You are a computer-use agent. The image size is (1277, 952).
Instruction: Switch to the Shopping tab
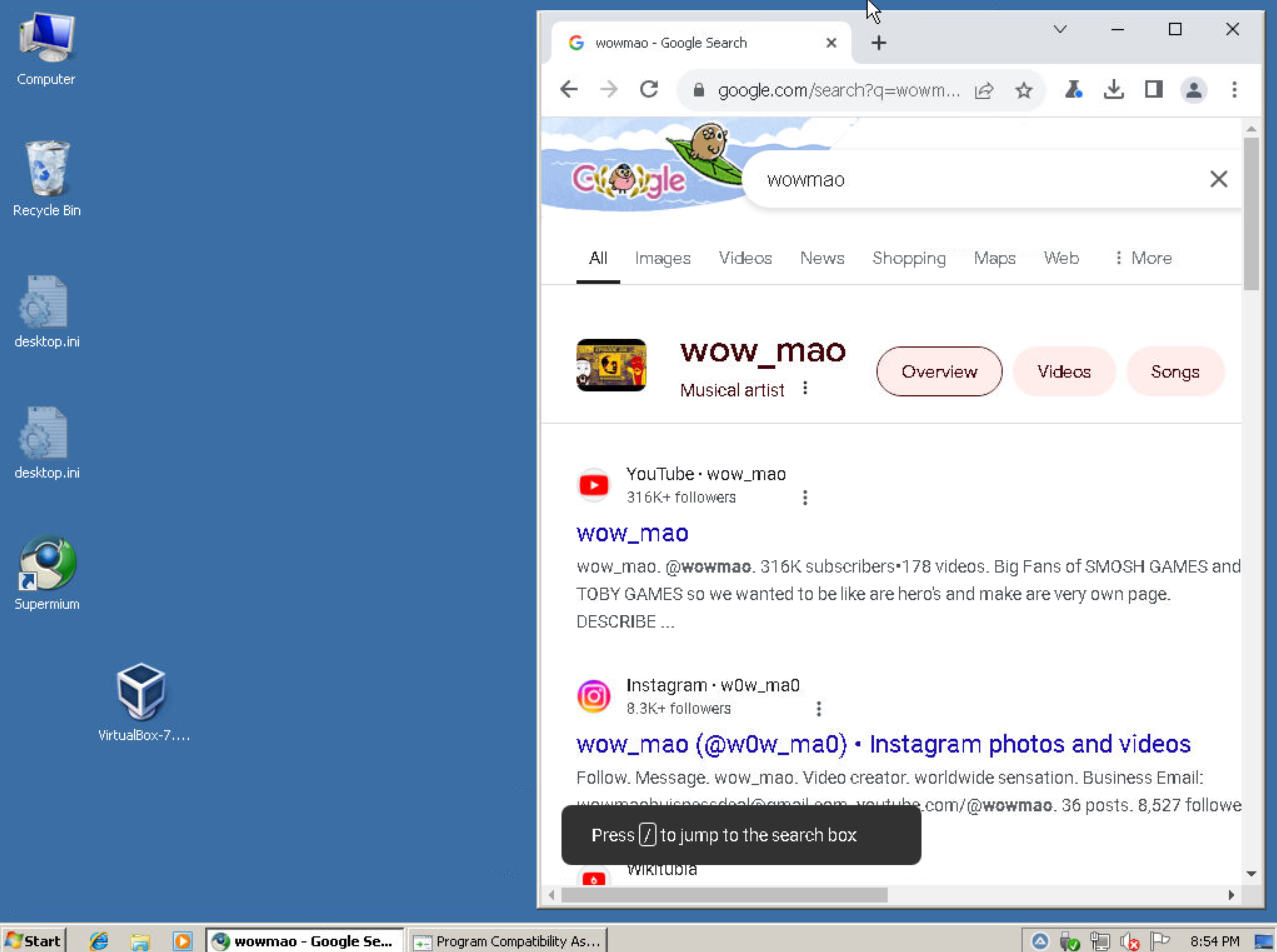(x=909, y=258)
